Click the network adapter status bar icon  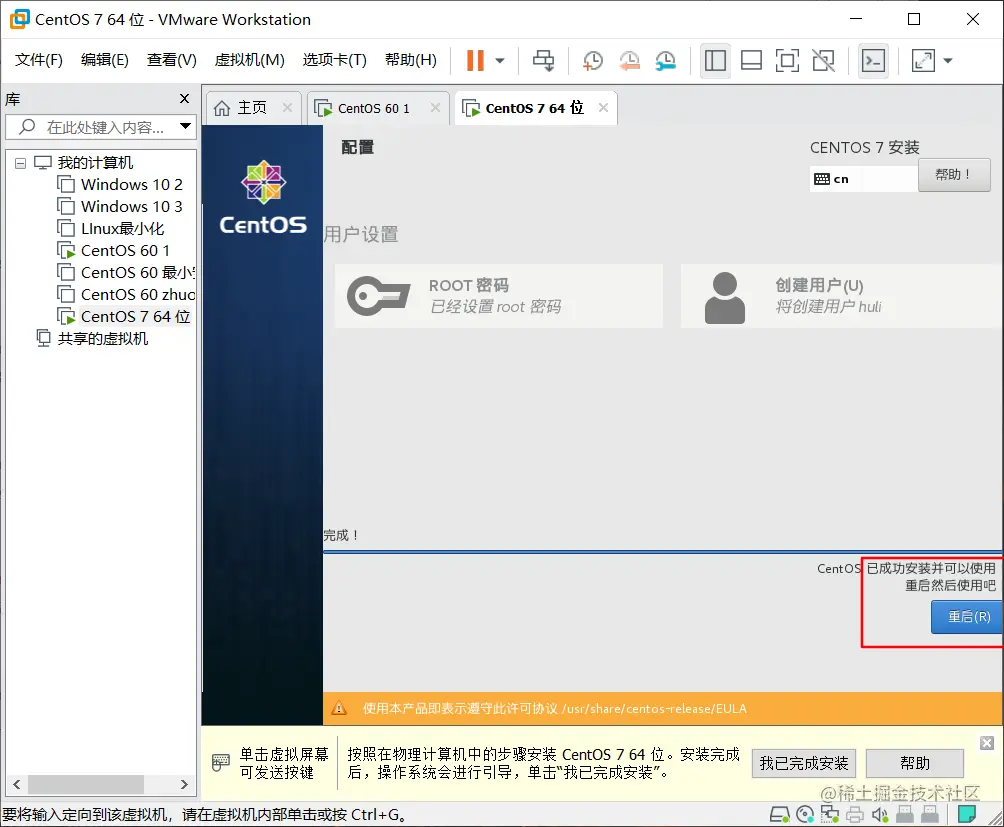[830, 814]
